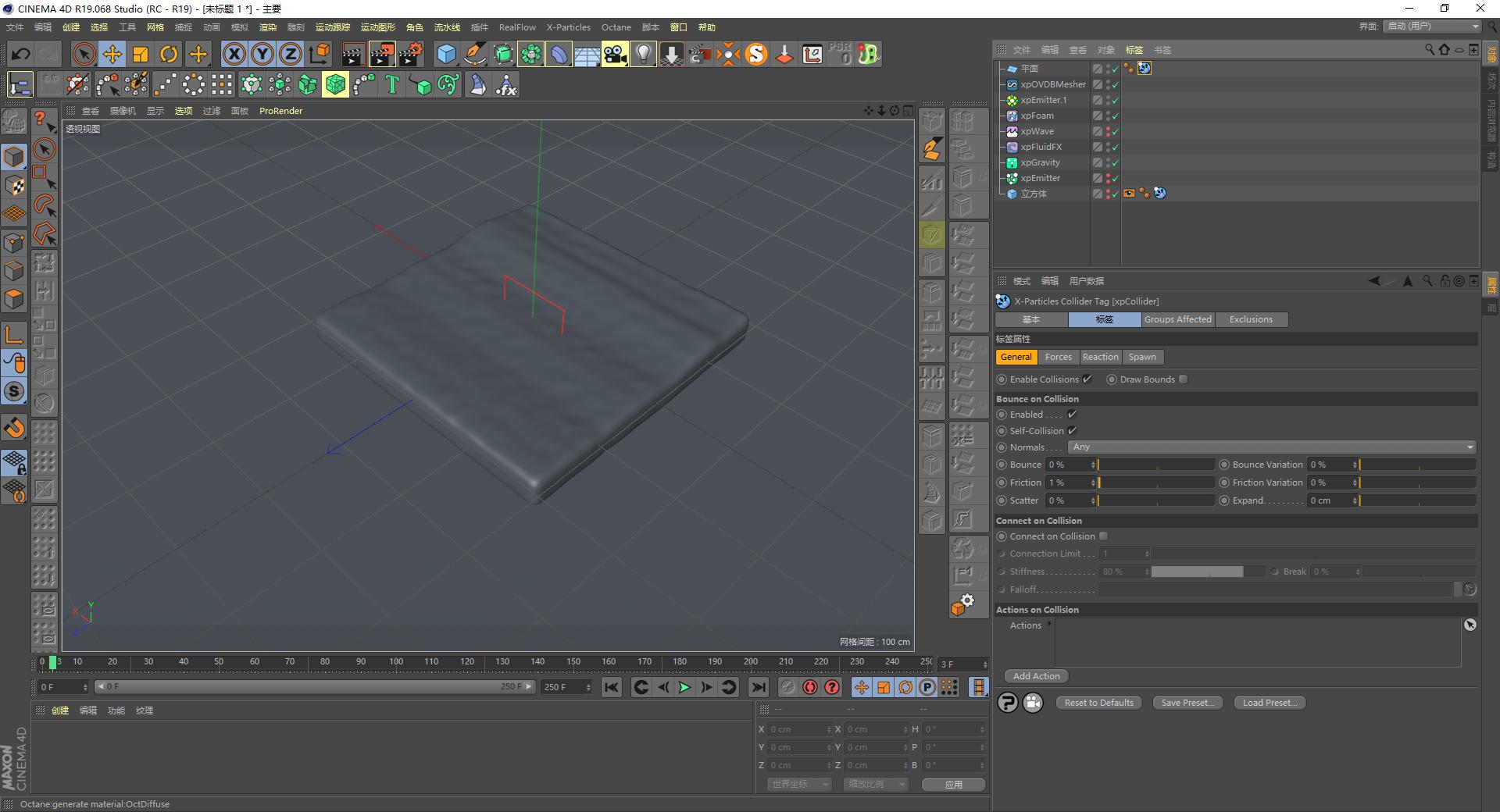1500x812 pixels.
Task: Click the Y axis lock icon
Action: coord(261,54)
